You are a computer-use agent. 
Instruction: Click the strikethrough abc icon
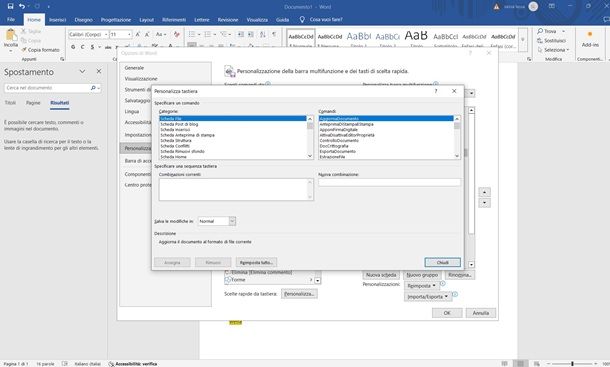(x=108, y=47)
